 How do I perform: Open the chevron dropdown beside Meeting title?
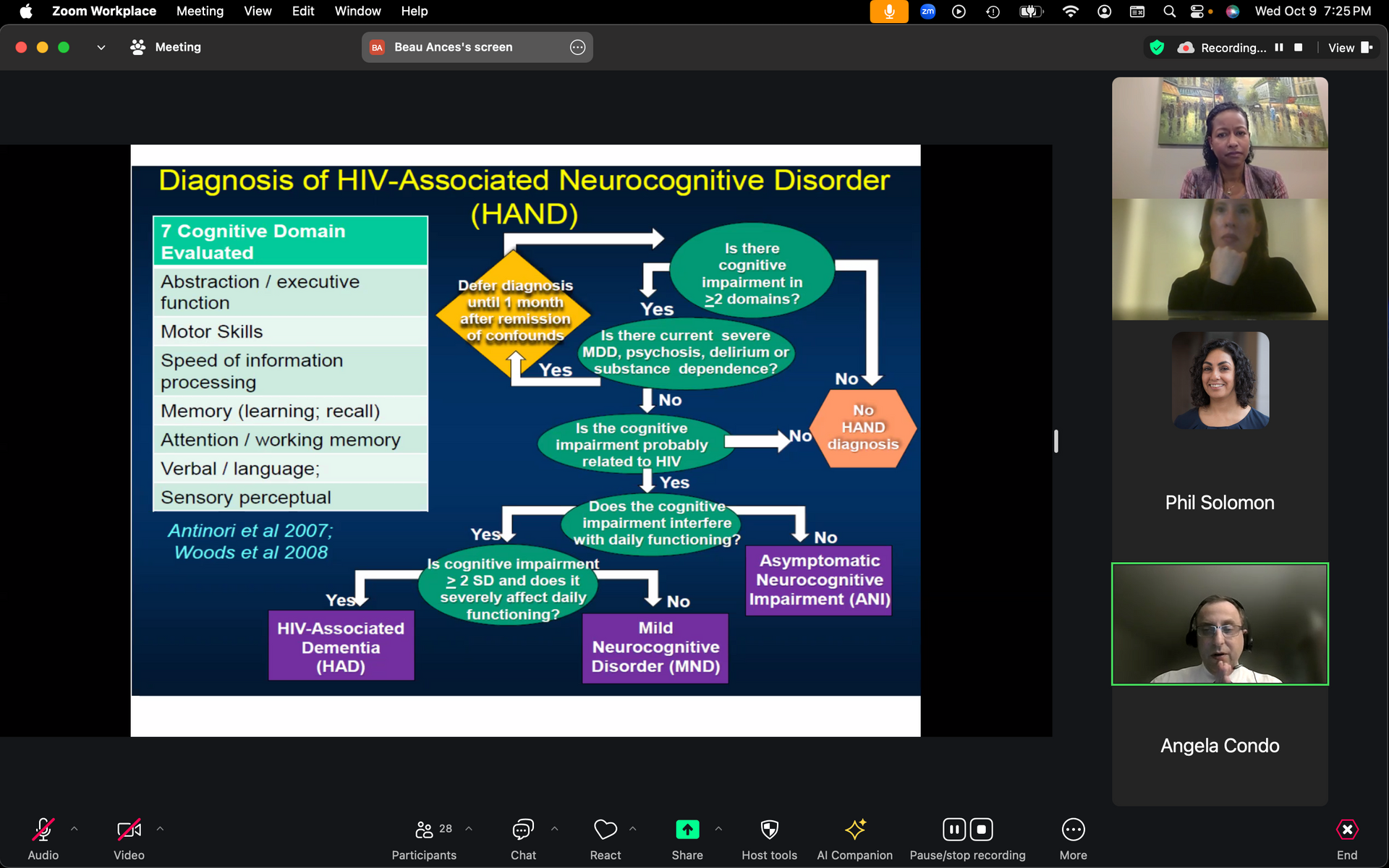101,48
